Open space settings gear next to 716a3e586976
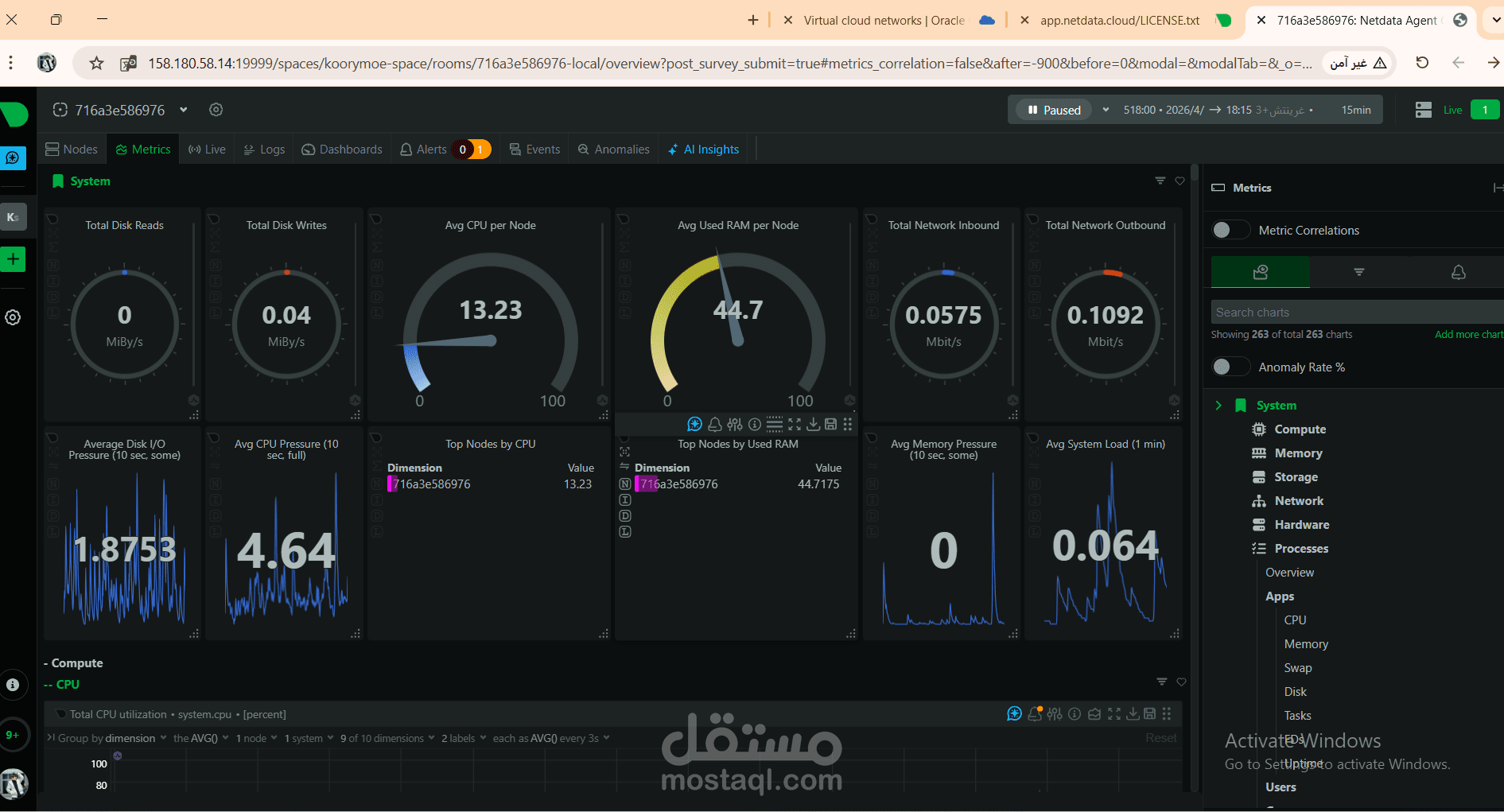1504x812 pixels. tap(216, 110)
